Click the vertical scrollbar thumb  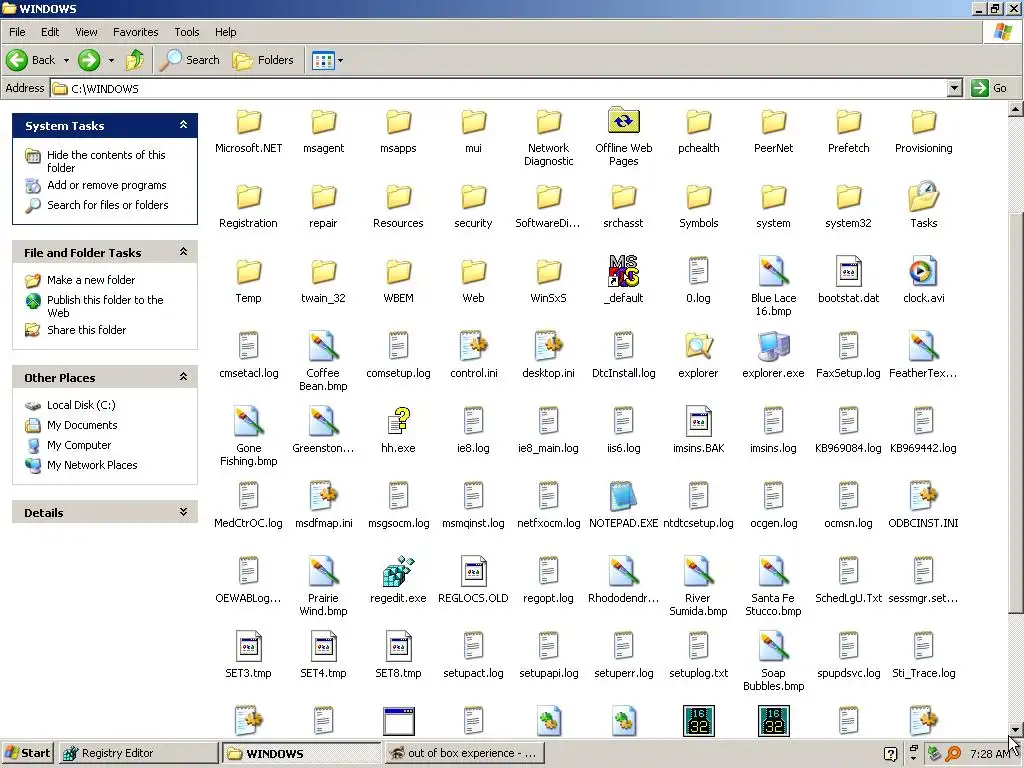(x=1016, y=413)
